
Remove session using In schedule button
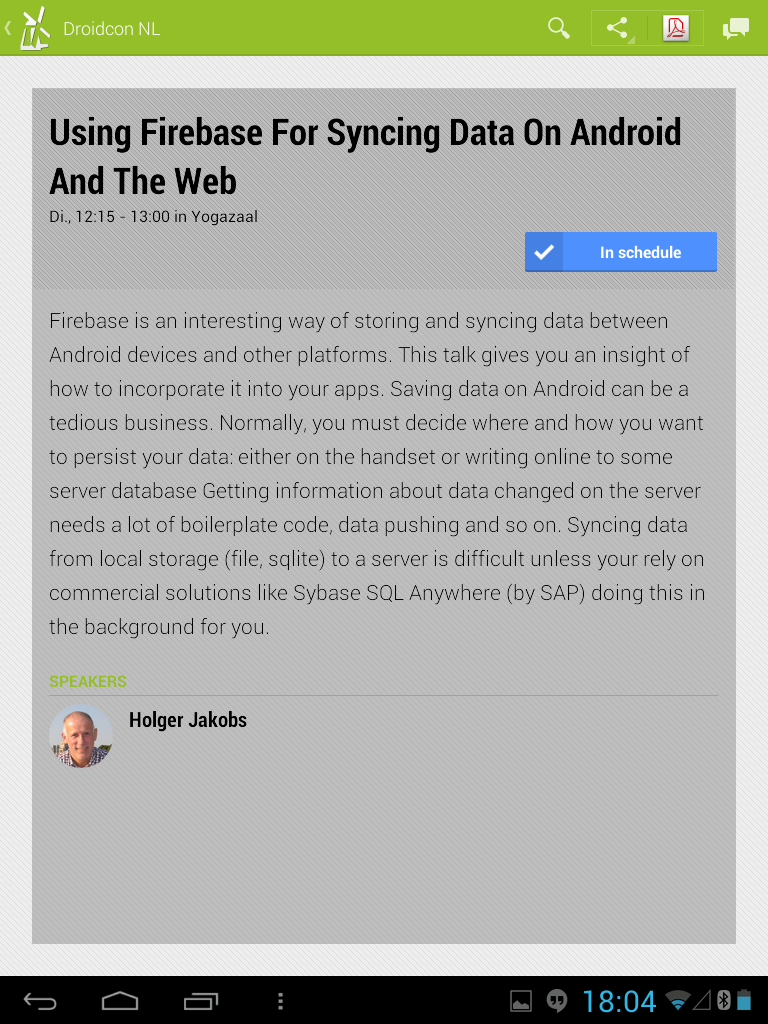(620, 252)
